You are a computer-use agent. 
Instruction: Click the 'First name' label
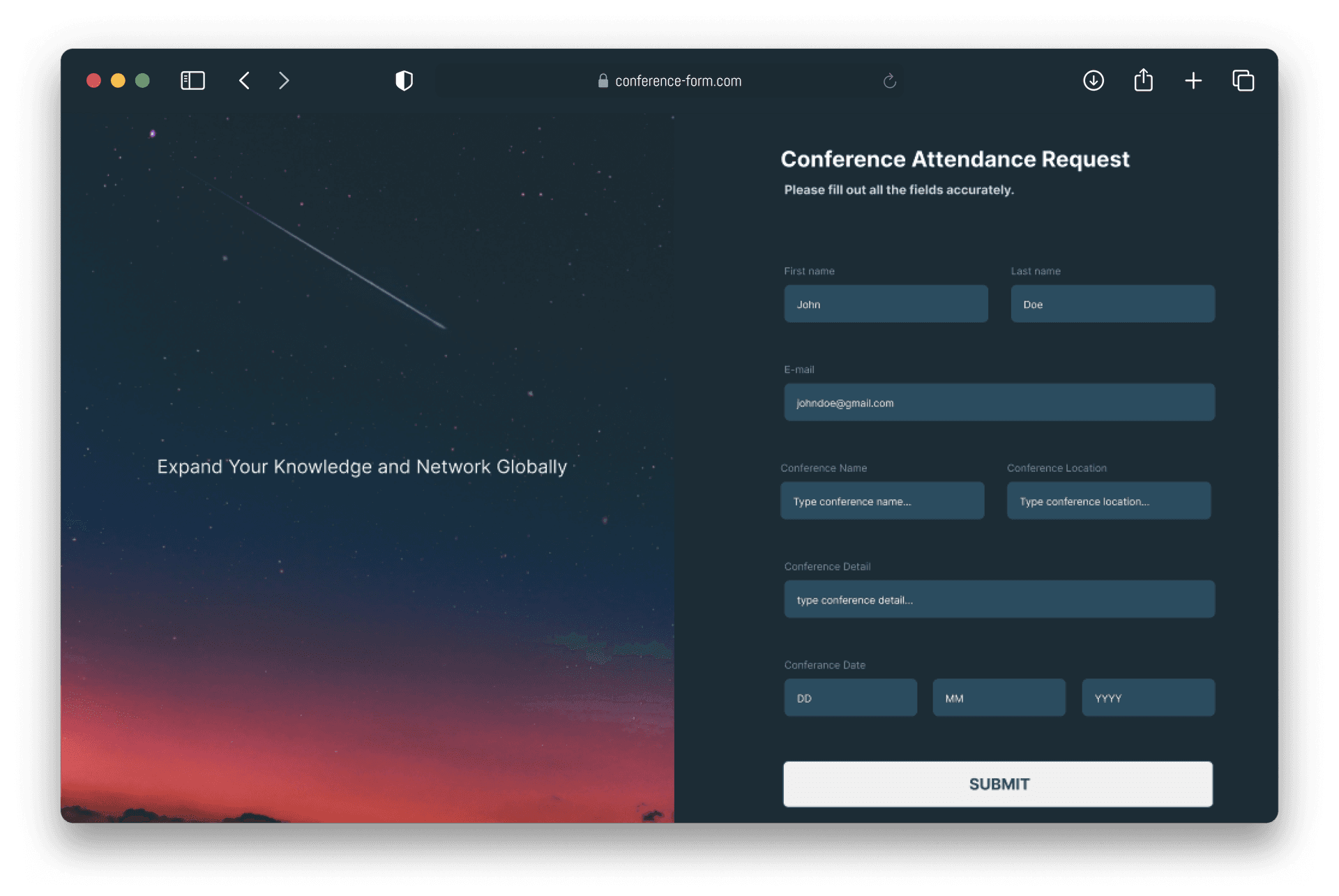point(809,271)
